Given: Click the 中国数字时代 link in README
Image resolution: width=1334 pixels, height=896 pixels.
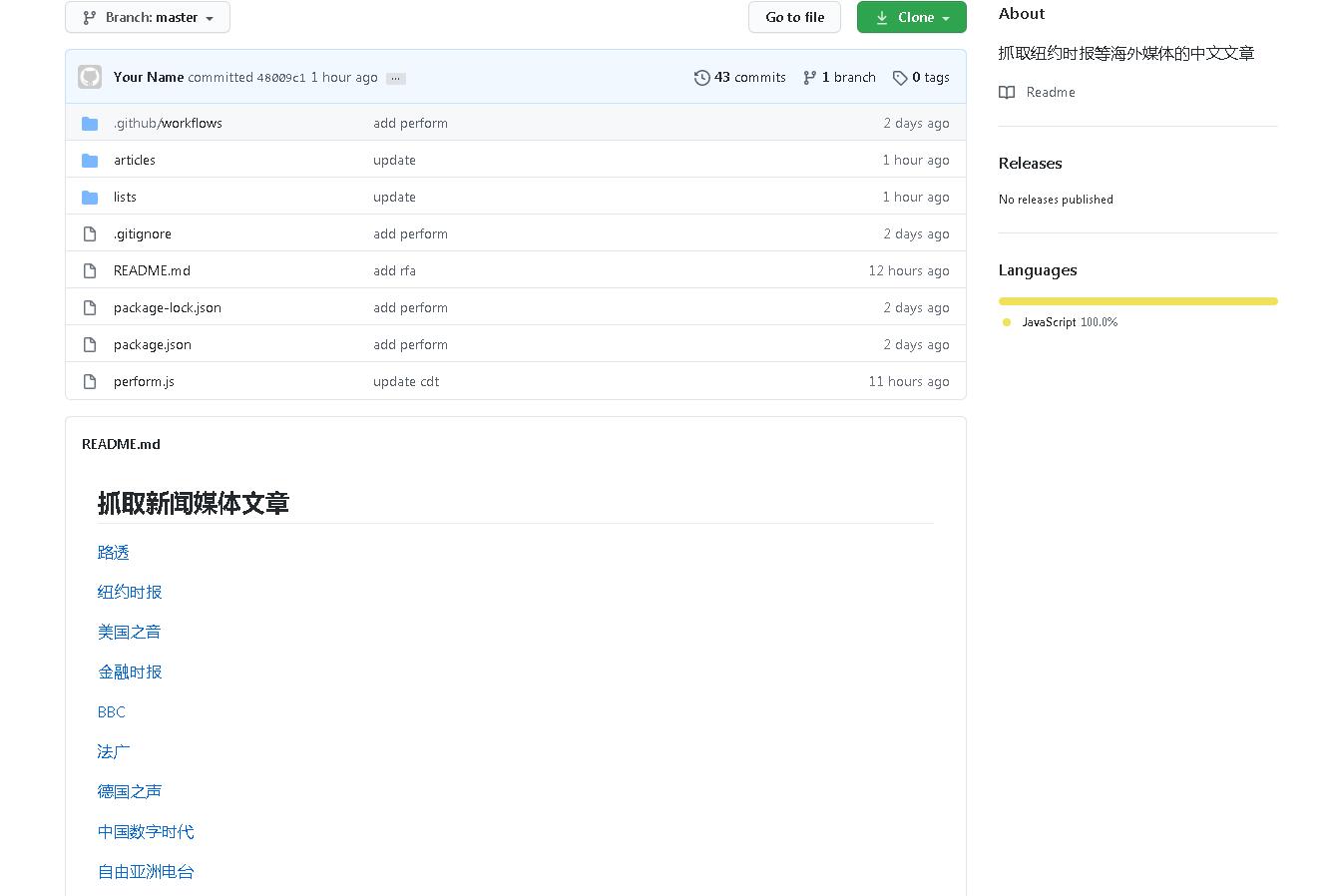Looking at the screenshot, I should 146,831.
